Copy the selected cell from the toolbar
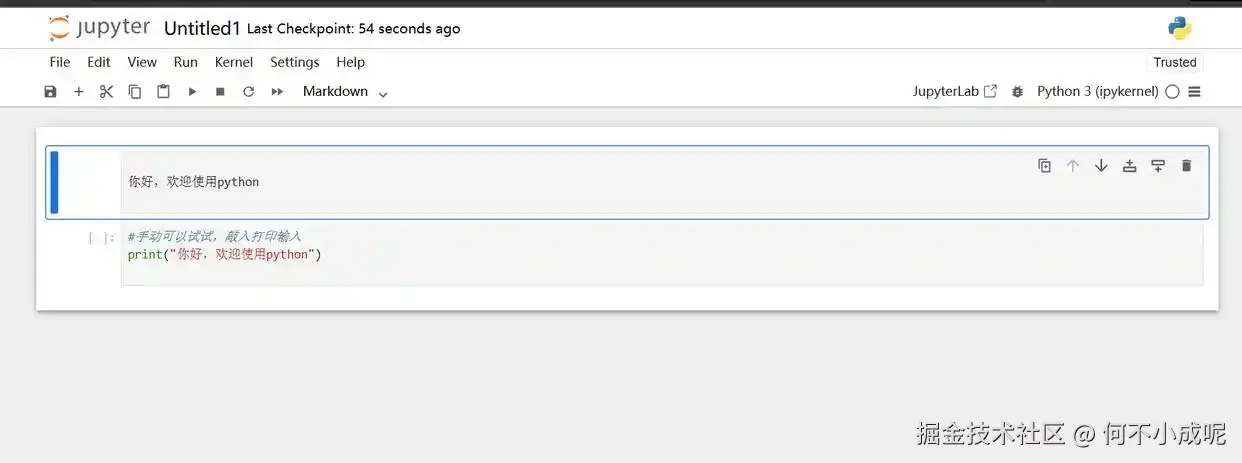This screenshot has width=1242, height=463. [x=135, y=91]
